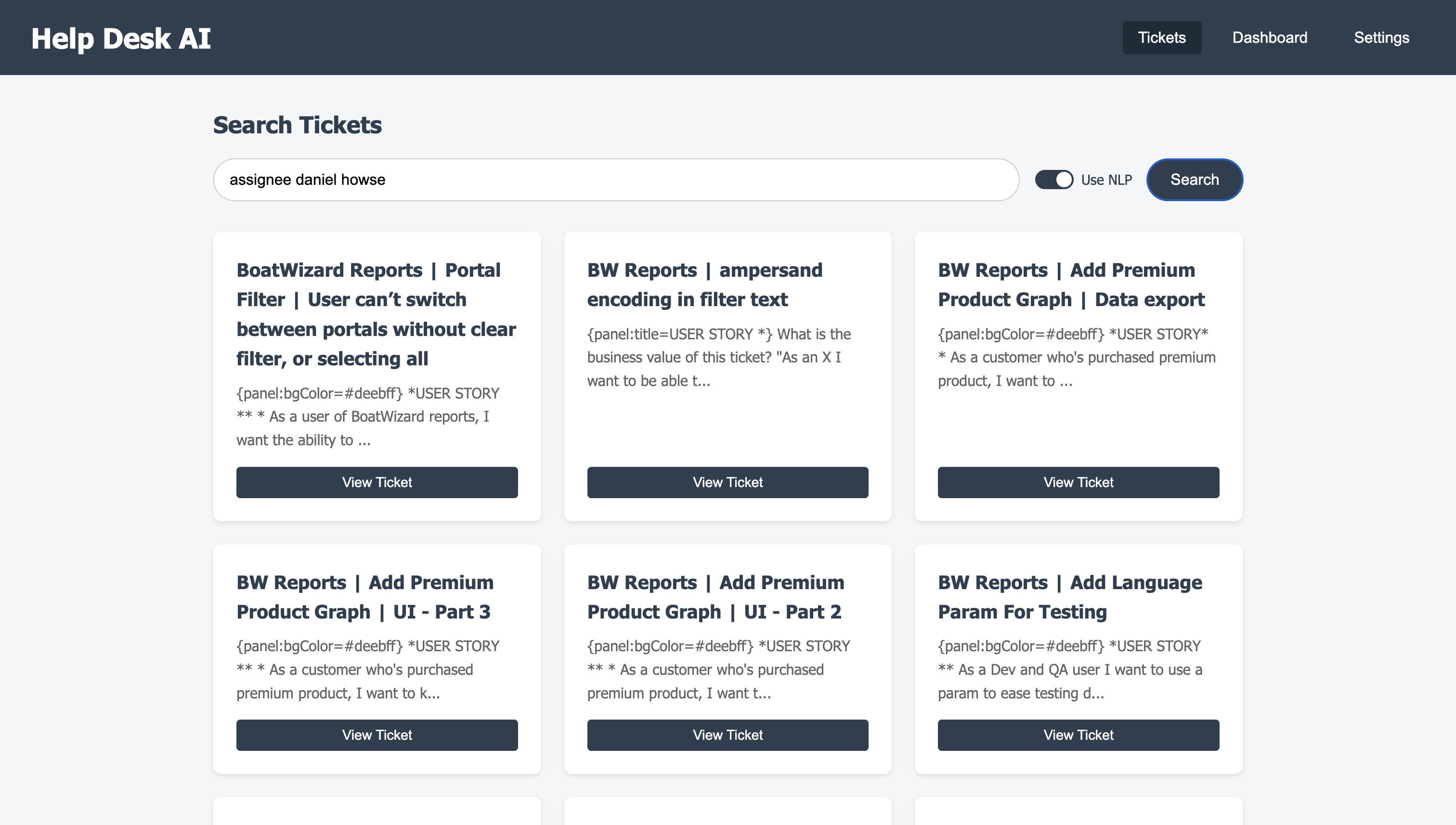Click the UI - Part 2 ticket heading
Viewport: 1456px width, 825px height.
click(x=715, y=597)
